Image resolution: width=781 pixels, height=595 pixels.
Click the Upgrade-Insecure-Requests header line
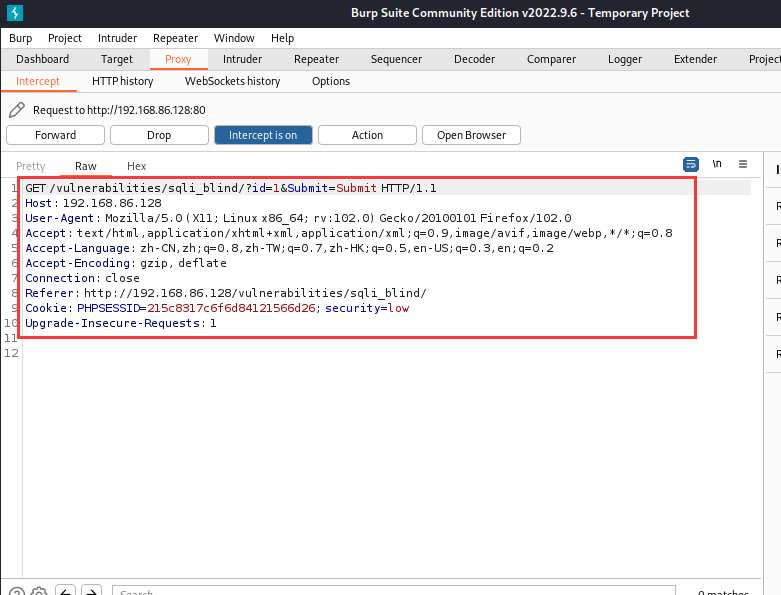click(x=121, y=323)
